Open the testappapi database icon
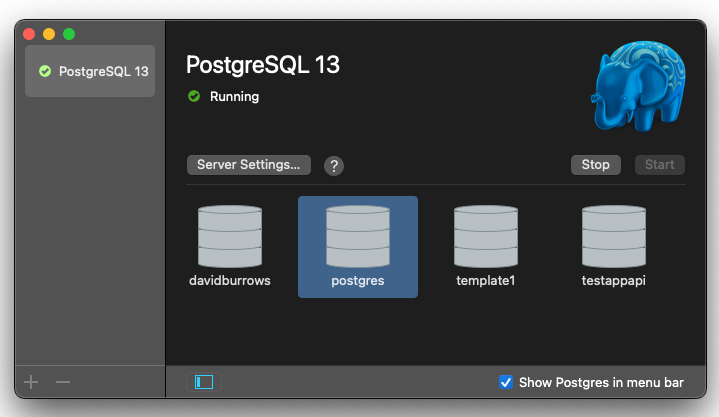This screenshot has height=417, width=719. 614,237
